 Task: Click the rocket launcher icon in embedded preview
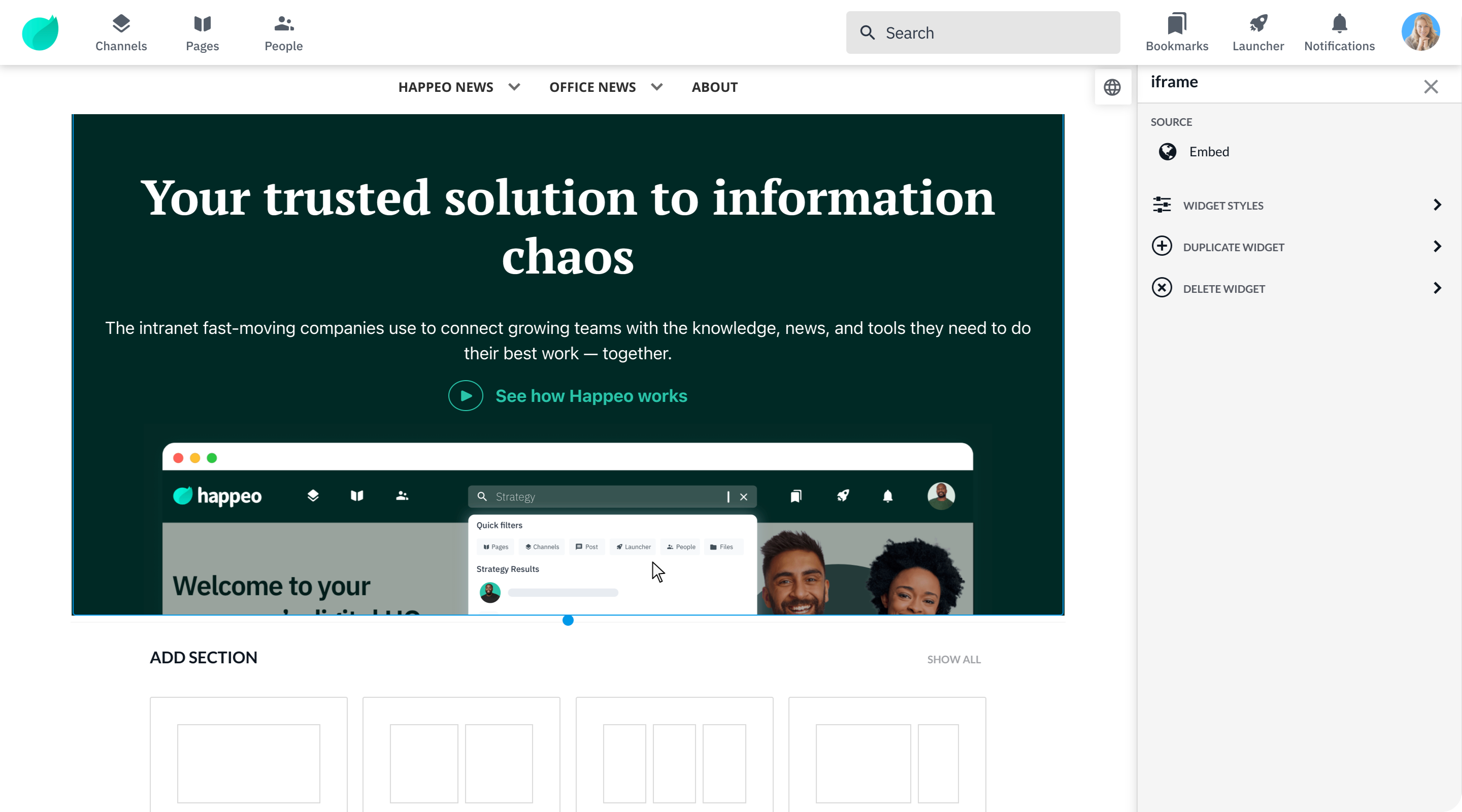click(842, 496)
